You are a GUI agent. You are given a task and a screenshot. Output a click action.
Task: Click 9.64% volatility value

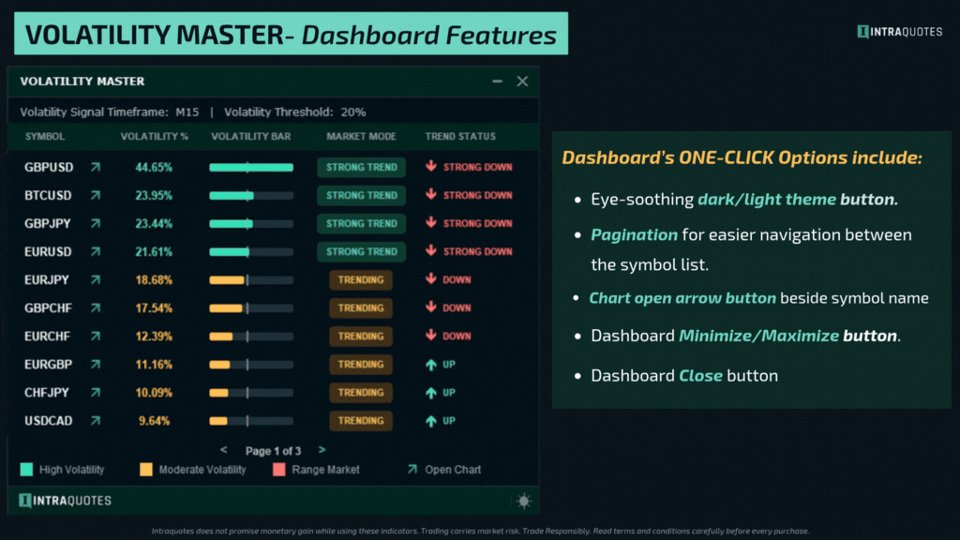[154, 421]
